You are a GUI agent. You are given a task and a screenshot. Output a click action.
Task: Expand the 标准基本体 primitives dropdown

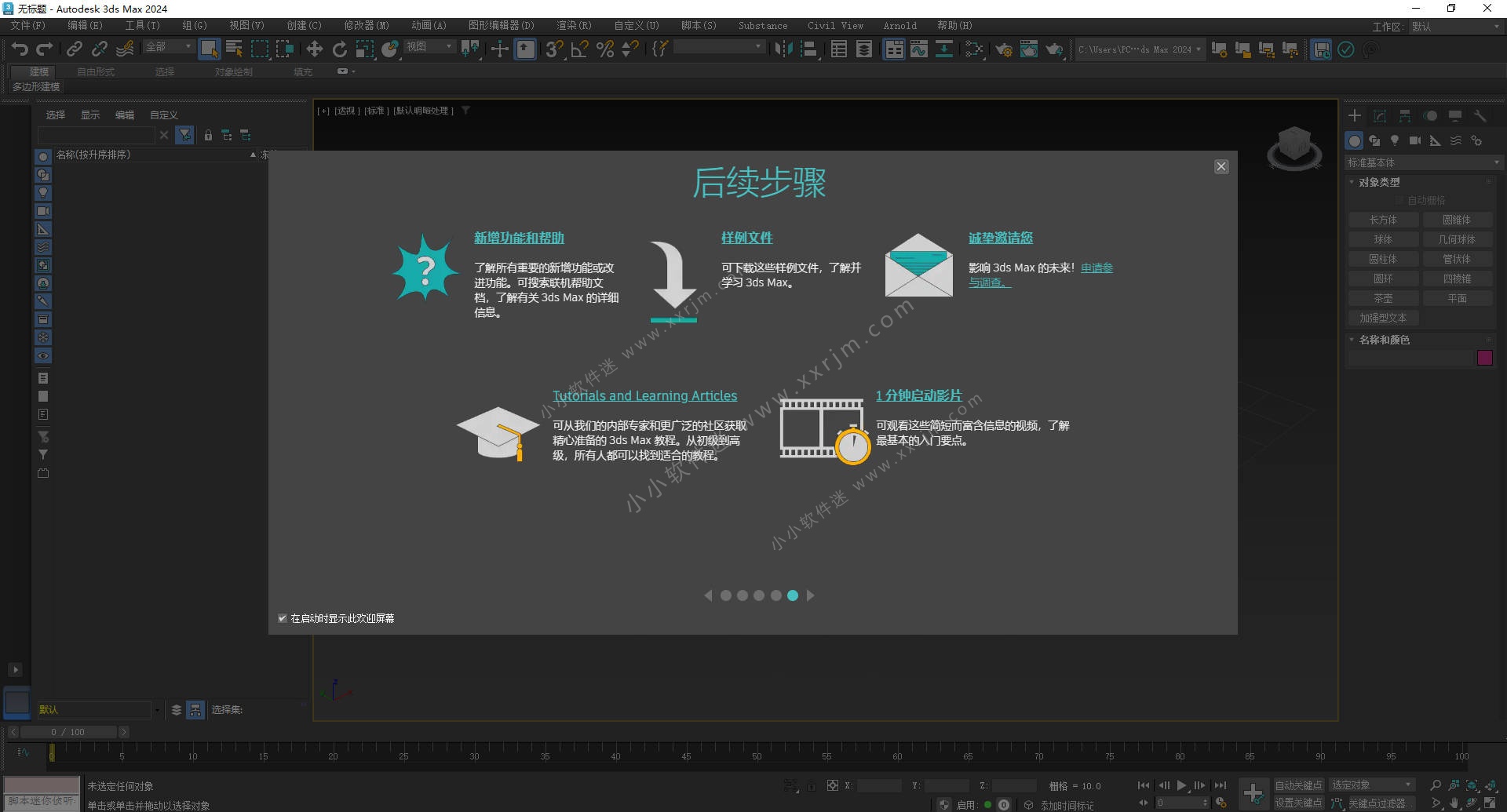[1422, 162]
